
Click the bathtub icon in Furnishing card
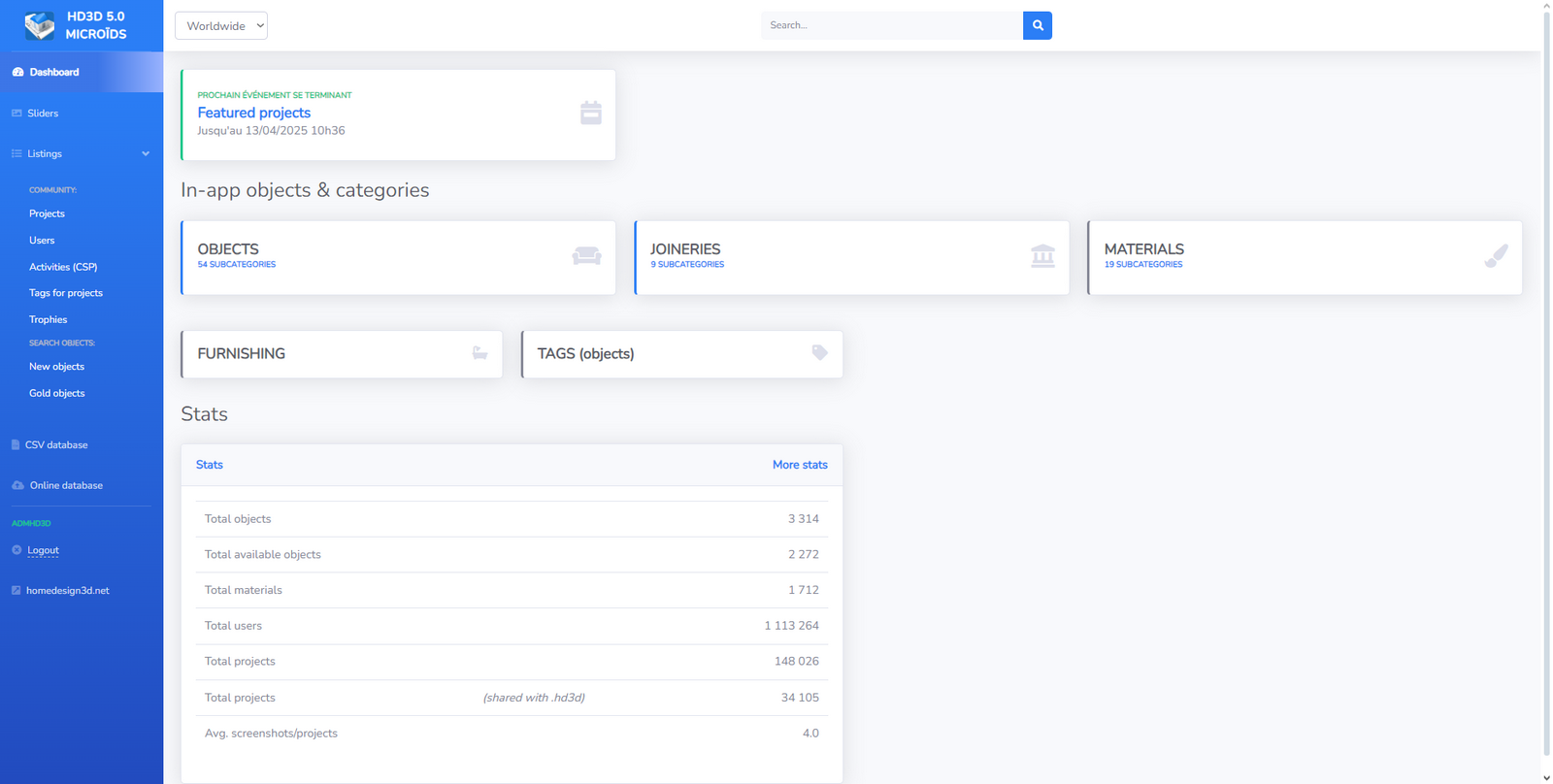tap(479, 353)
